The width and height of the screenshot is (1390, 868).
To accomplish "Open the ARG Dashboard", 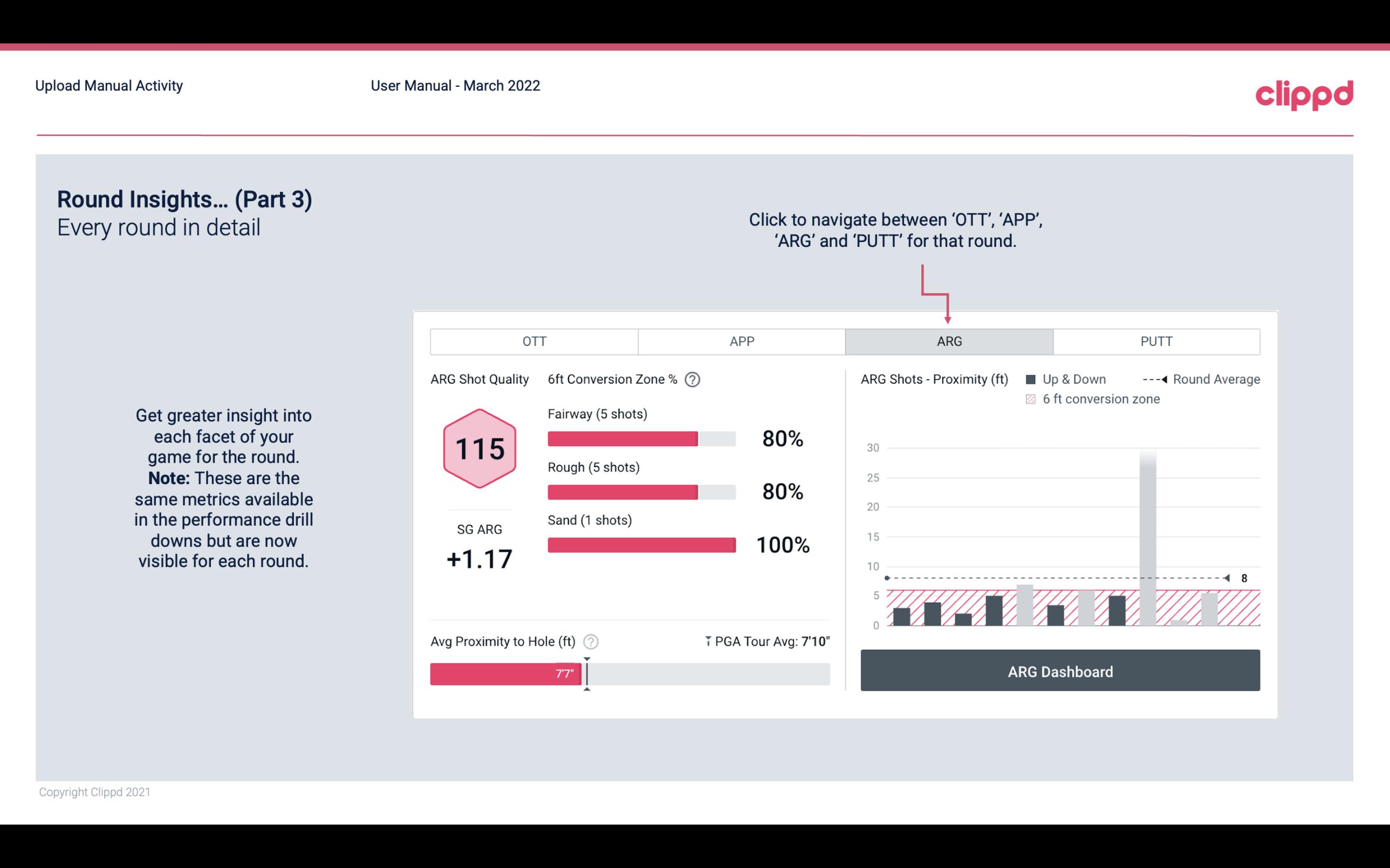I will pos(1061,670).
